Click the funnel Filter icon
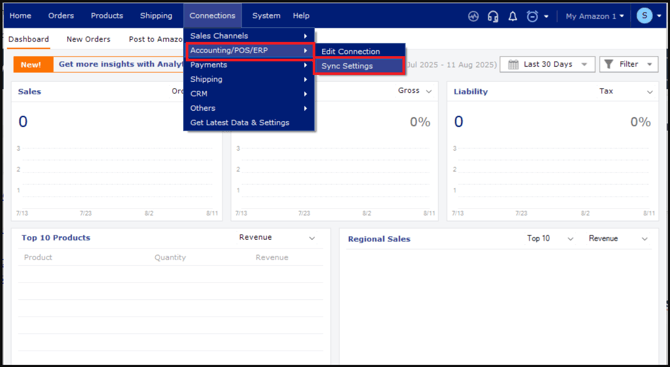The width and height of the screenshot is (670, 367). pos(609,64)
